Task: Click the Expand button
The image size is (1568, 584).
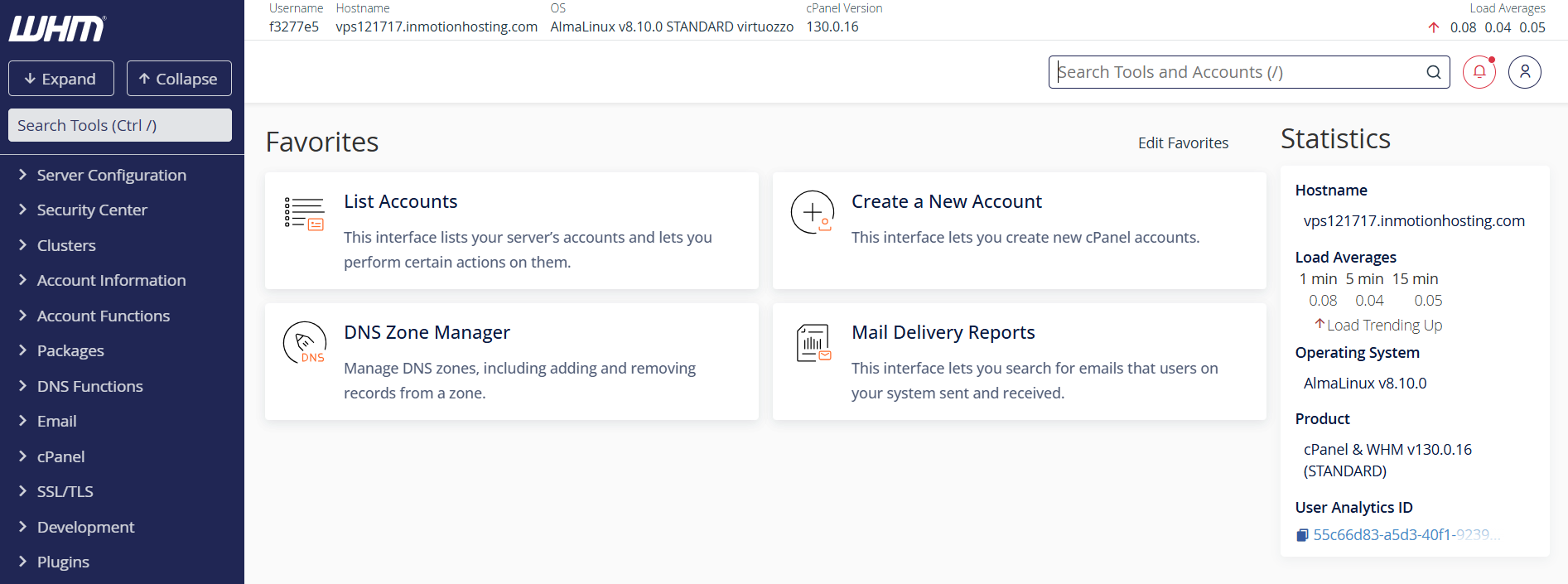Action: [x=61, y=79]
